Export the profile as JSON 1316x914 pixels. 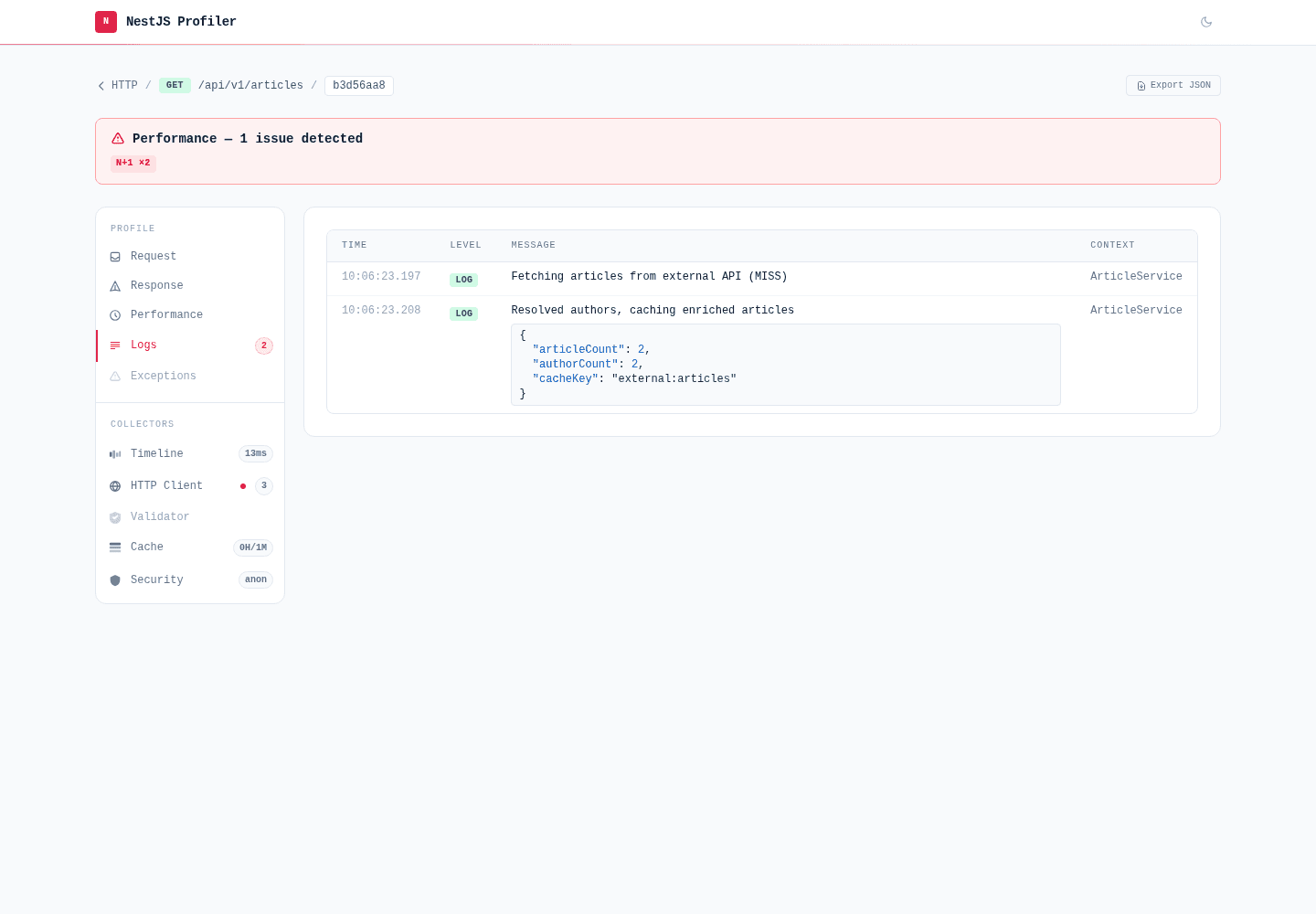coord(1173,86)
